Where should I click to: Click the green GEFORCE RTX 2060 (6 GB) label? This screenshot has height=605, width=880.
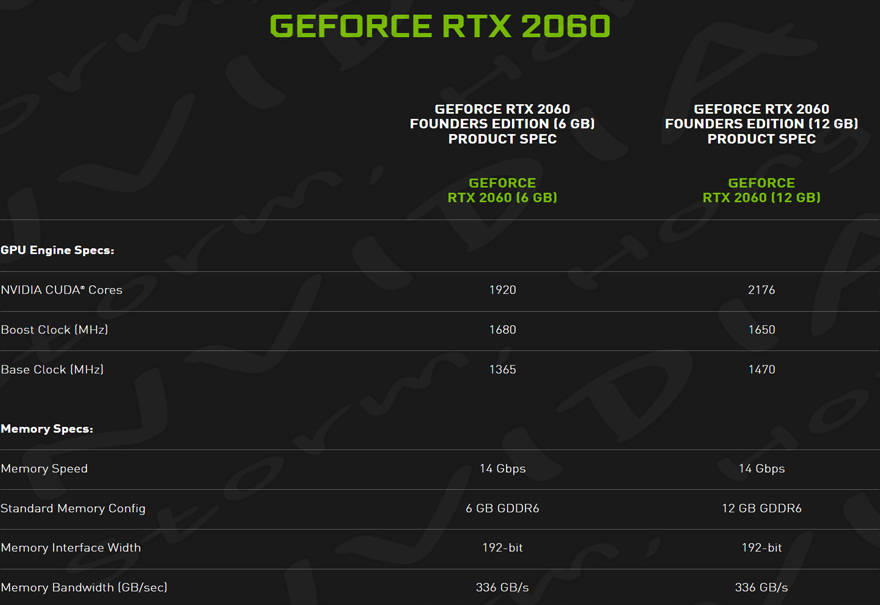coord(502,190)
